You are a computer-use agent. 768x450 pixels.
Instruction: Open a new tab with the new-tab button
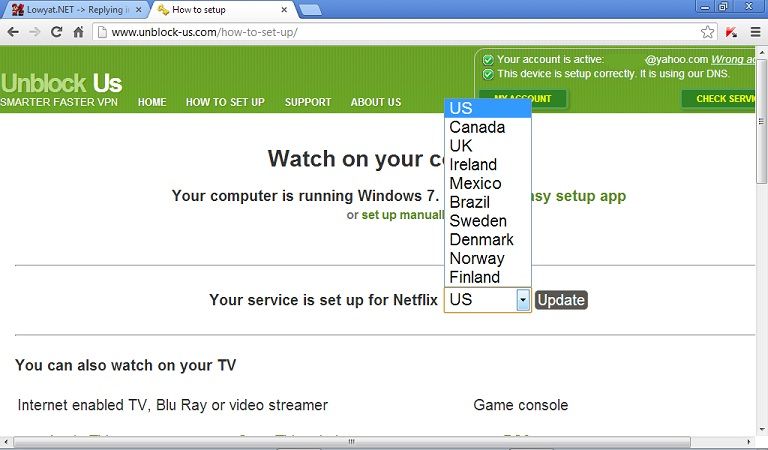(310, 10)
